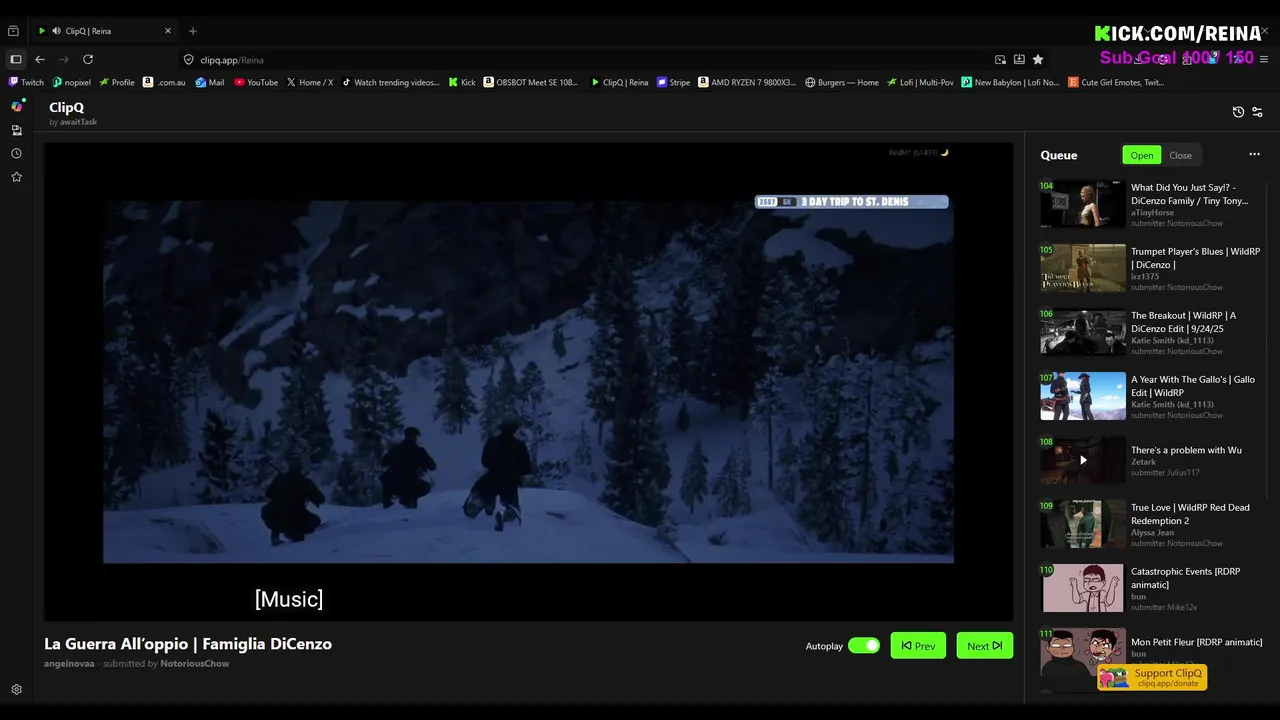This screenshot has width=1280, height=720.
Task: Open the gear settings icon at bottom-left sidebar
Action: click(x=16, y=689)
